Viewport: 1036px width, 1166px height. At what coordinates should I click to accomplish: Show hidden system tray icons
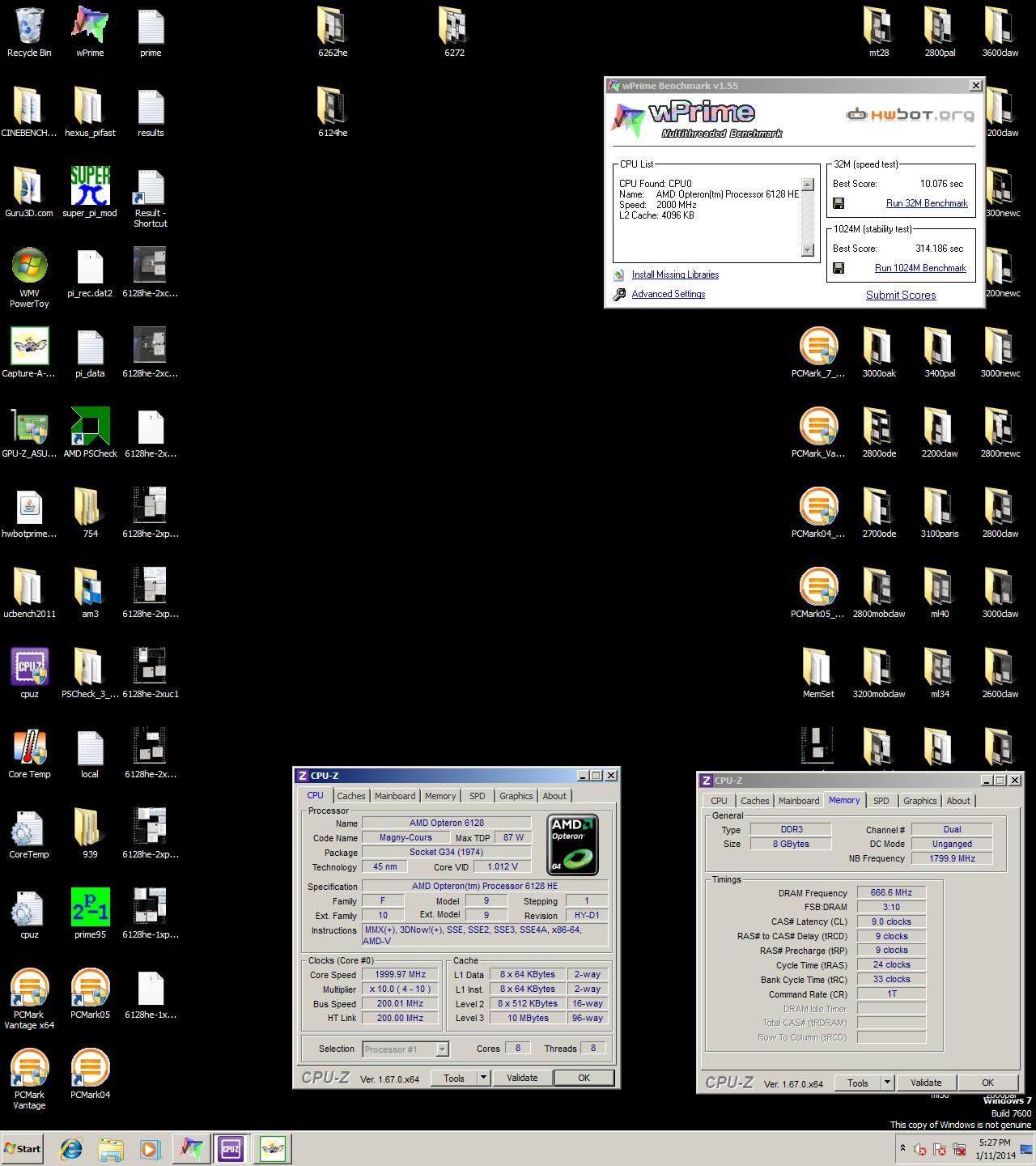pos(902,1148)
